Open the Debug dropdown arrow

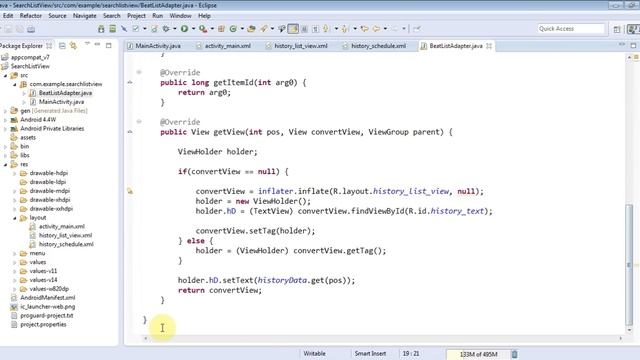click(174, 29)
